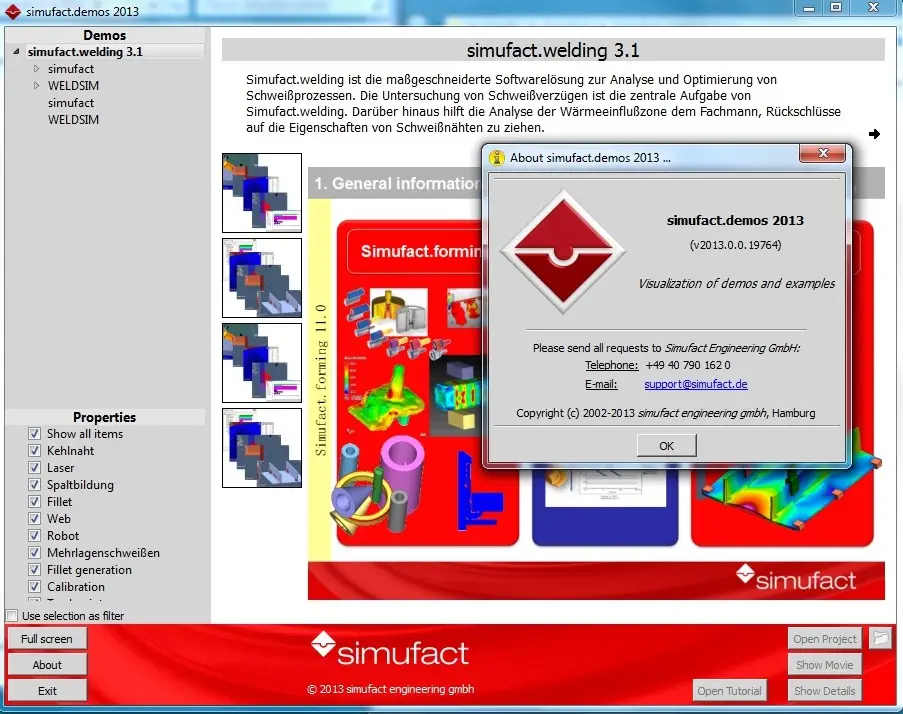903x714 pixels.
Task: Click the Exit button
Action: (x=47, y=690)
